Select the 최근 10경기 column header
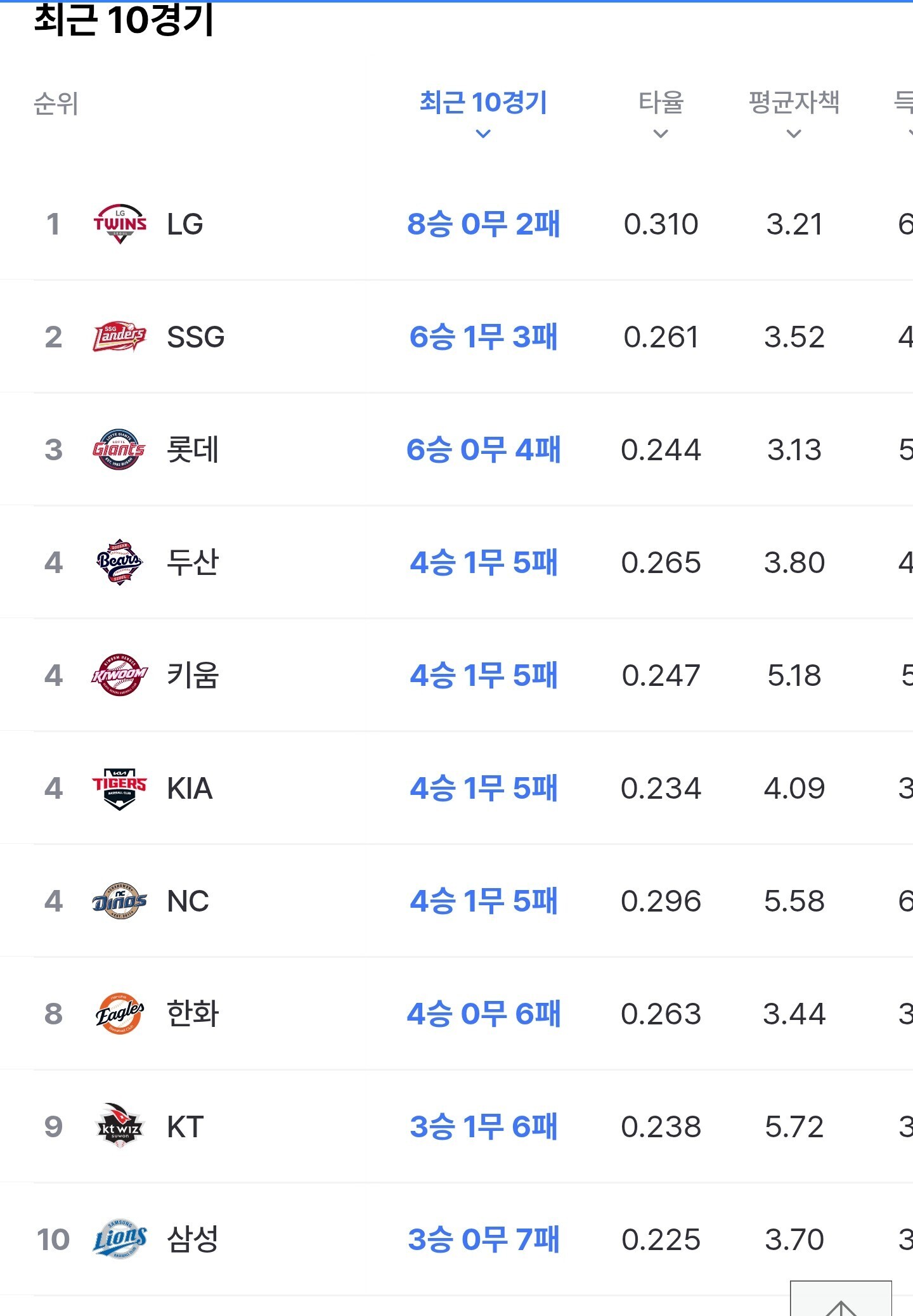Image resolution: width=913 pixels, height=1316 pixels. point(483,103)
